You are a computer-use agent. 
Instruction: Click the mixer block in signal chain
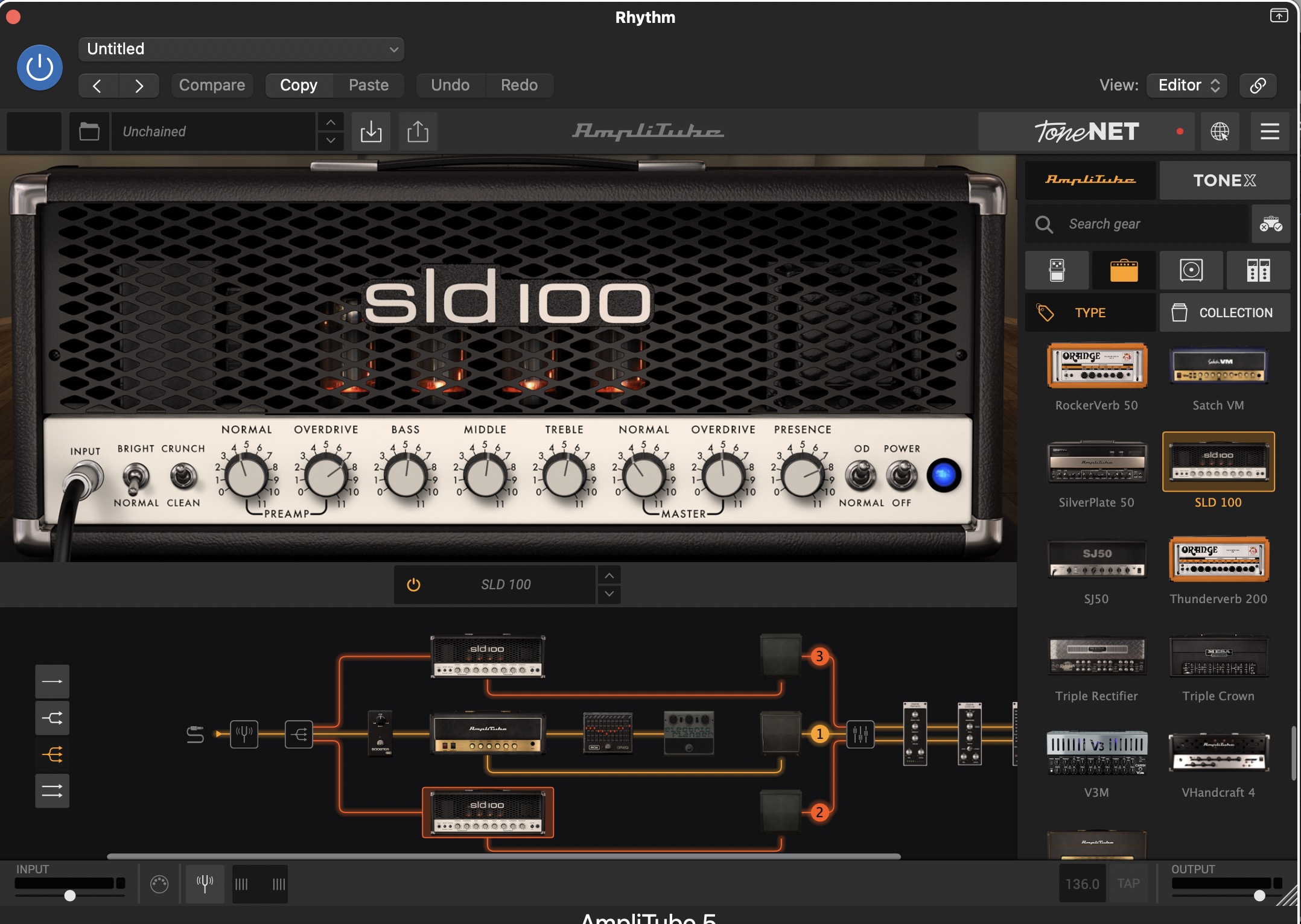860,734
